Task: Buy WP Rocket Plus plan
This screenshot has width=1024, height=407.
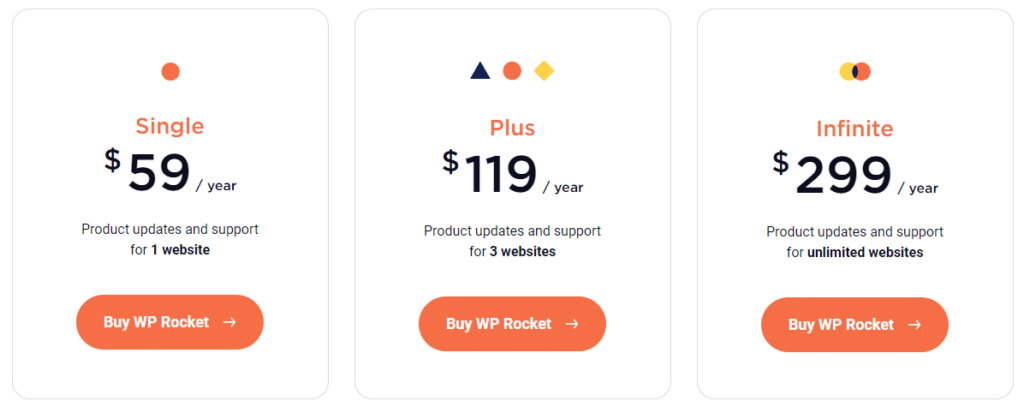Action: click(x=499, y=324)
